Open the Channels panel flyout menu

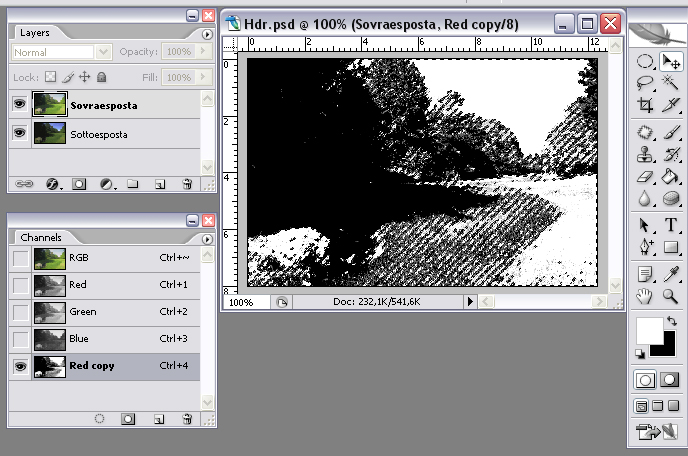(207, 237)
